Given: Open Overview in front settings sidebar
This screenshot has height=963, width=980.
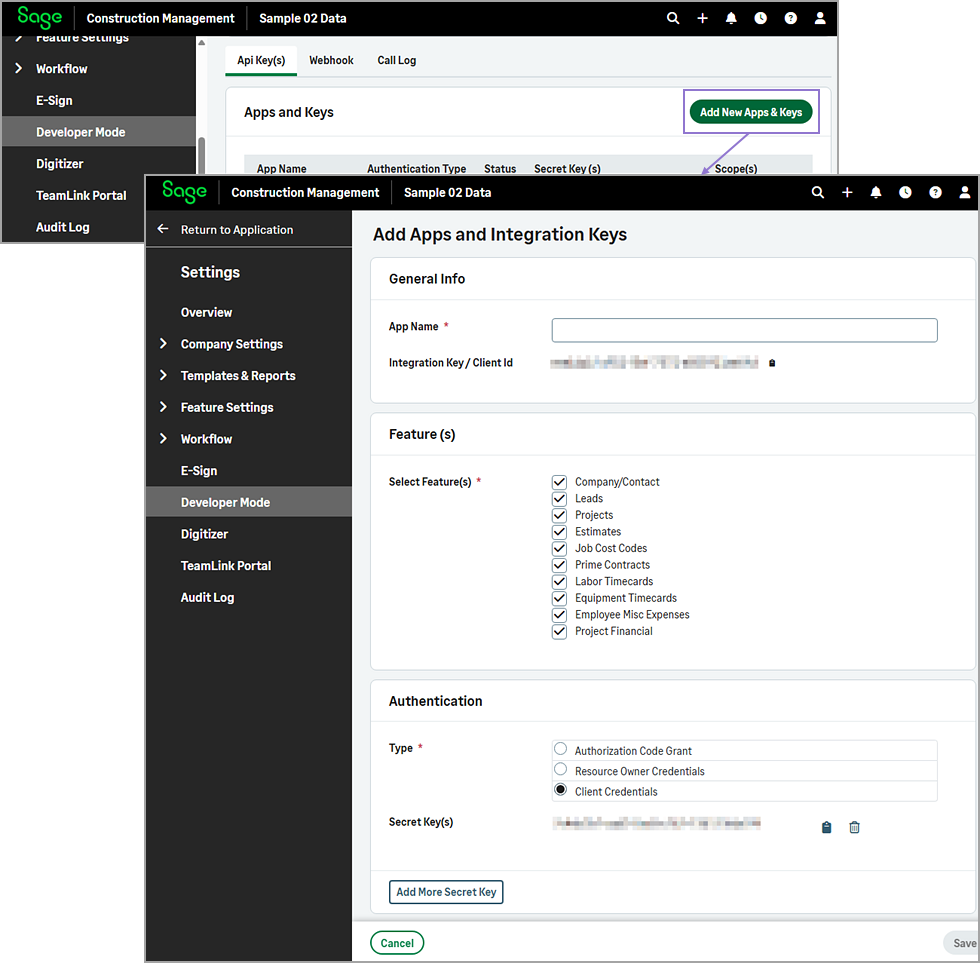Looking at the screenshot, I should coord(206,312).
